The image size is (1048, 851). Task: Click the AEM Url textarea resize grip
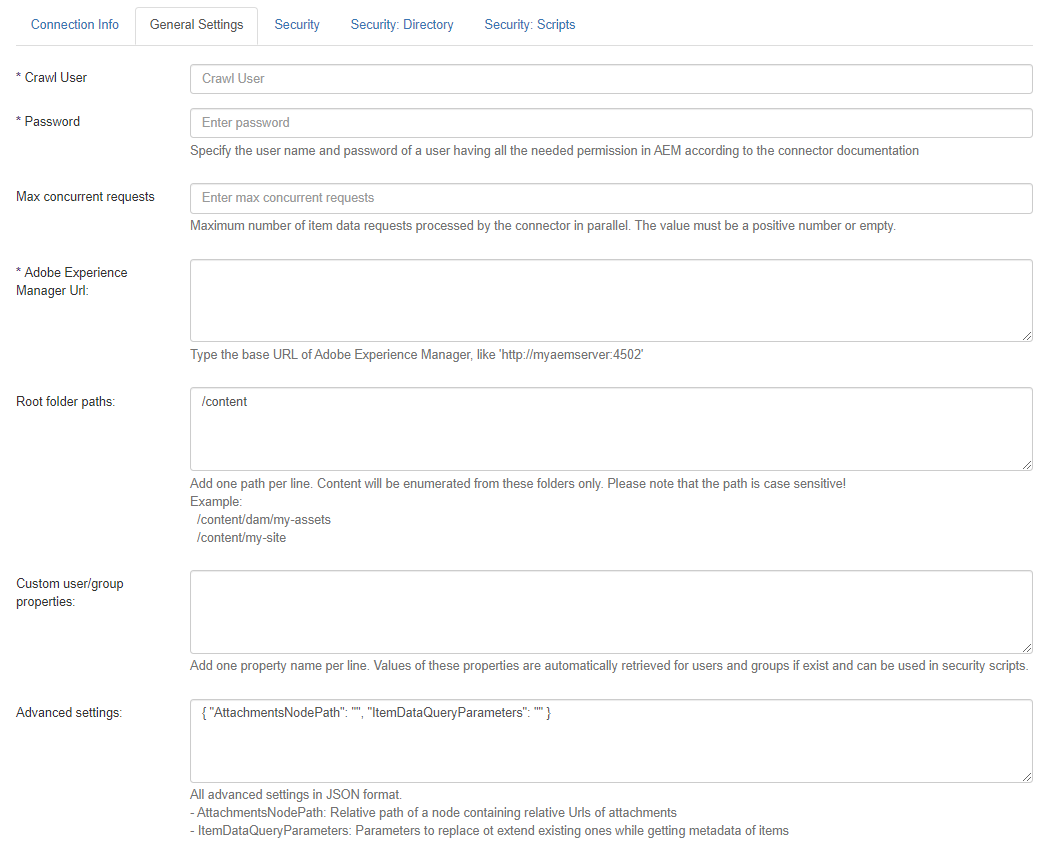tap(1027, 336)
